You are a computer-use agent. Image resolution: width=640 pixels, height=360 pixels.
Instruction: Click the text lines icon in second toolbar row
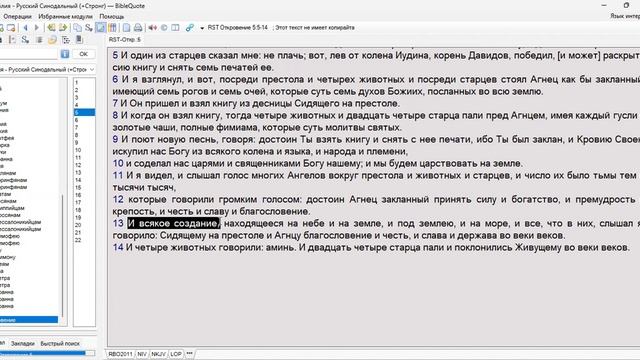click(39, 40)
